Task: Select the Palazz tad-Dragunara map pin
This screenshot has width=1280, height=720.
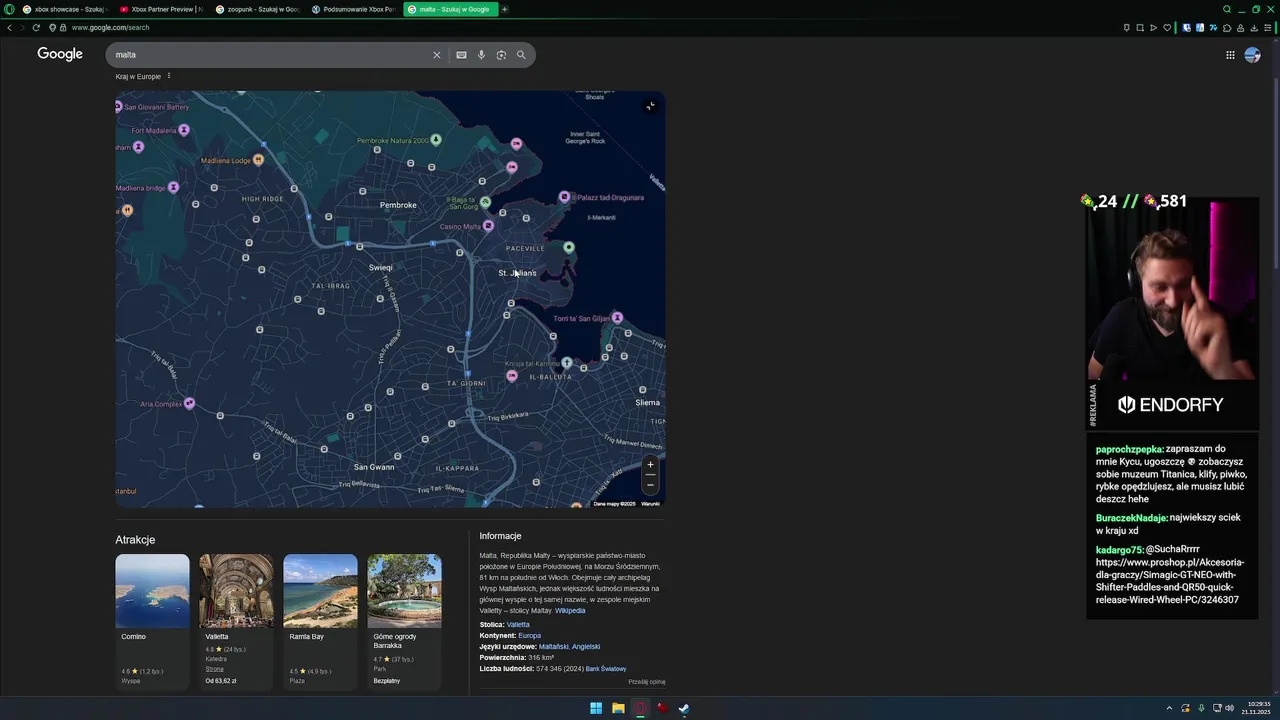Action: (564, 197)
